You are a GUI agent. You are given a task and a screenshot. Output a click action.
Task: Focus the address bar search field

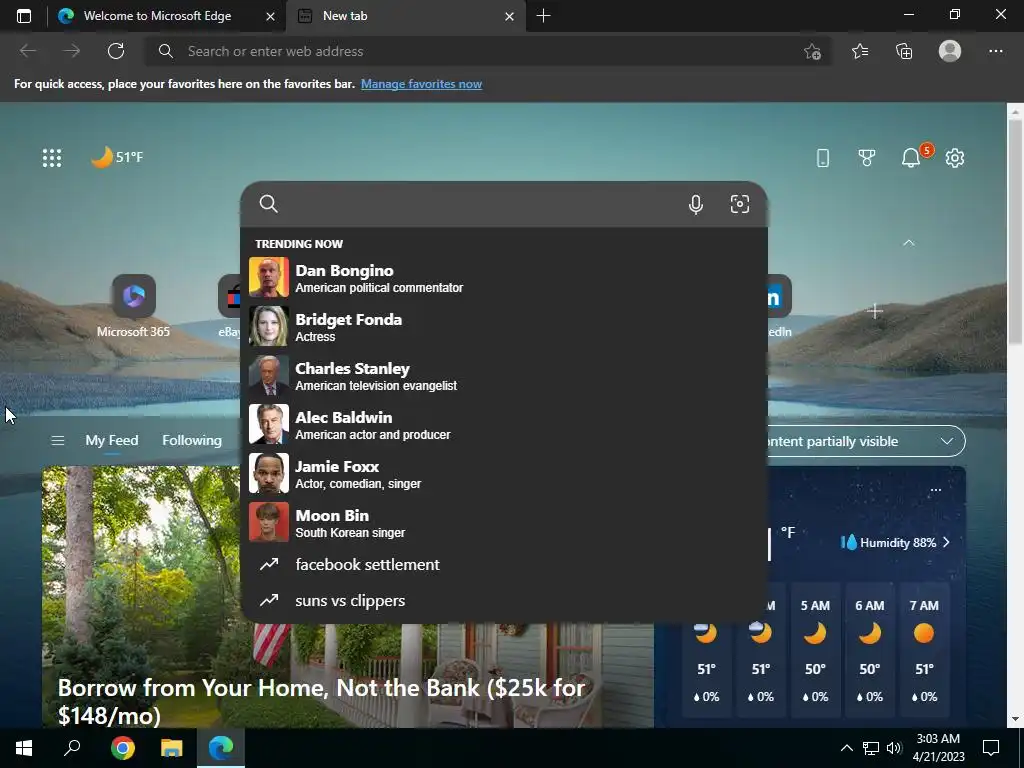point(488,51)
